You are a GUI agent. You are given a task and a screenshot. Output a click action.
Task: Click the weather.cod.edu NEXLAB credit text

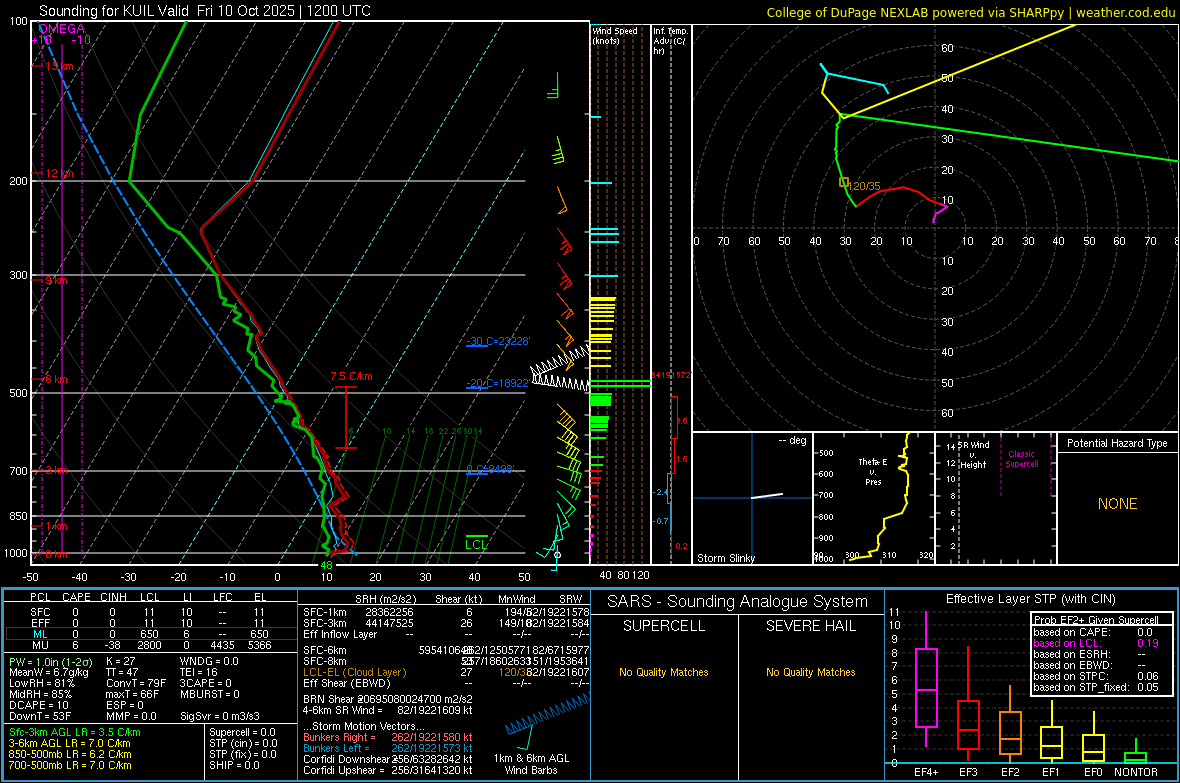[970, 12]
